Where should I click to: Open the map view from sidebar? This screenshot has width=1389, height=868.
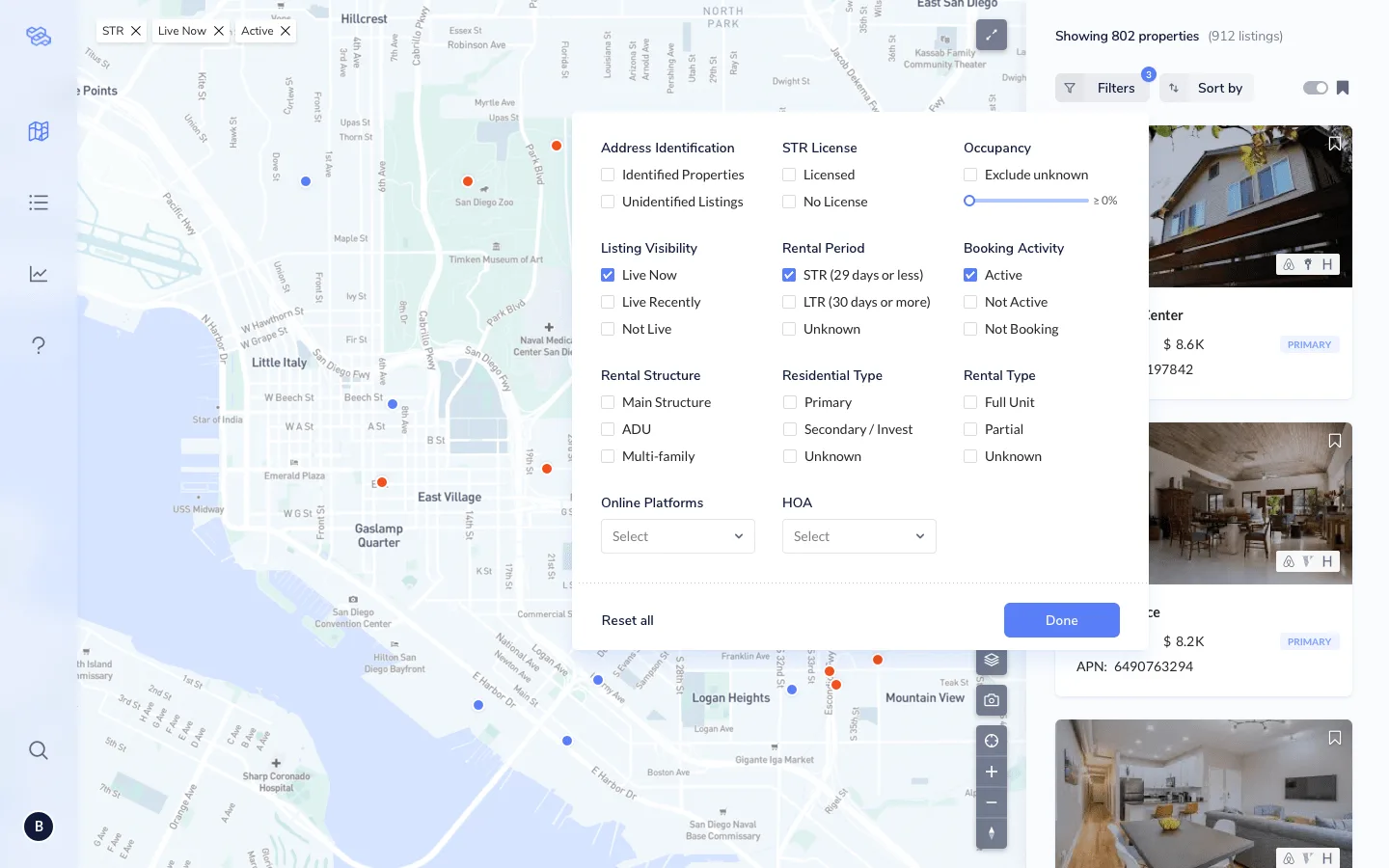coord(39,131)
